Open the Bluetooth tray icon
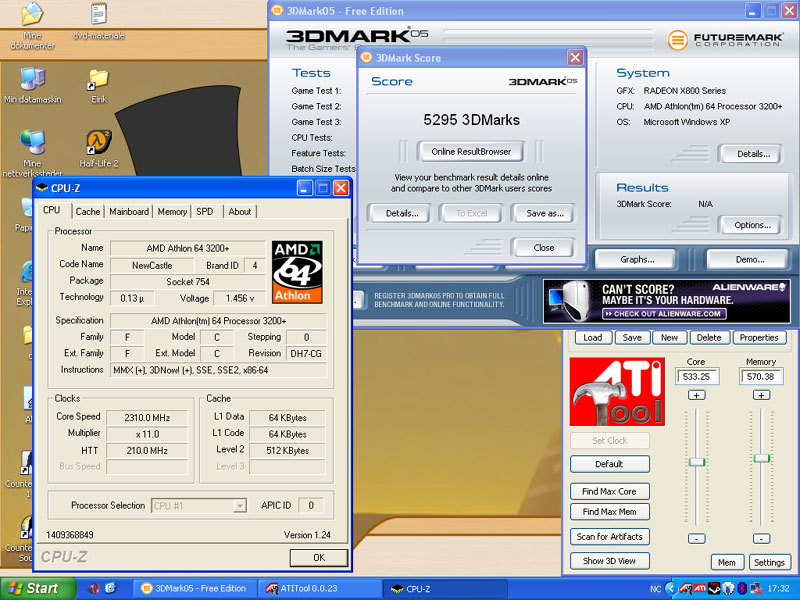The height and width of the screenshot is (600, 800). click(x=742, y=589)
